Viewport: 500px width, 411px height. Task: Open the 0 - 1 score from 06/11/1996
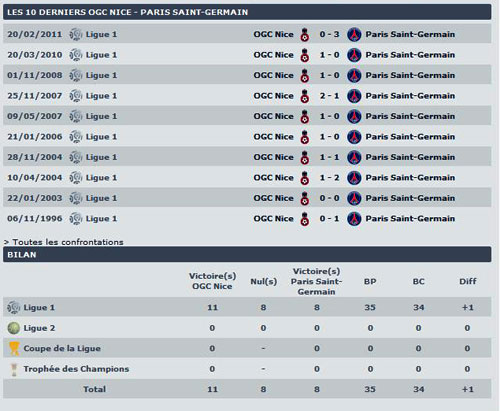coord(329,219)
